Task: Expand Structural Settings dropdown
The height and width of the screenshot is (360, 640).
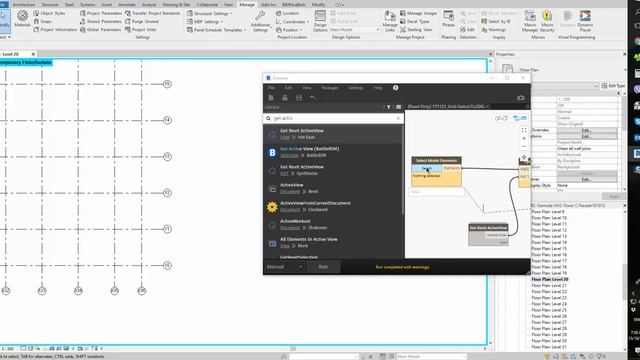Action: tap(210, 13)
